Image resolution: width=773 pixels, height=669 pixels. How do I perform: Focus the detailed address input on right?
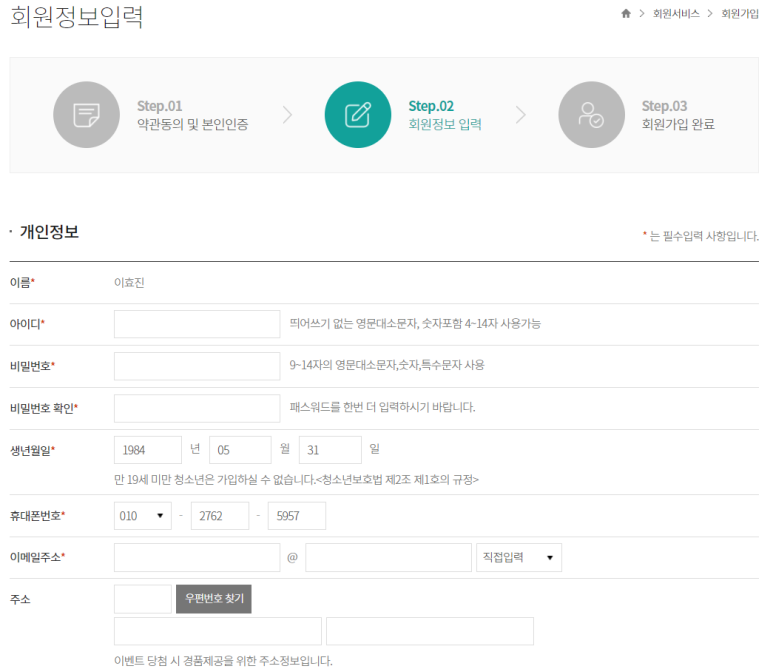pos(430,631)
